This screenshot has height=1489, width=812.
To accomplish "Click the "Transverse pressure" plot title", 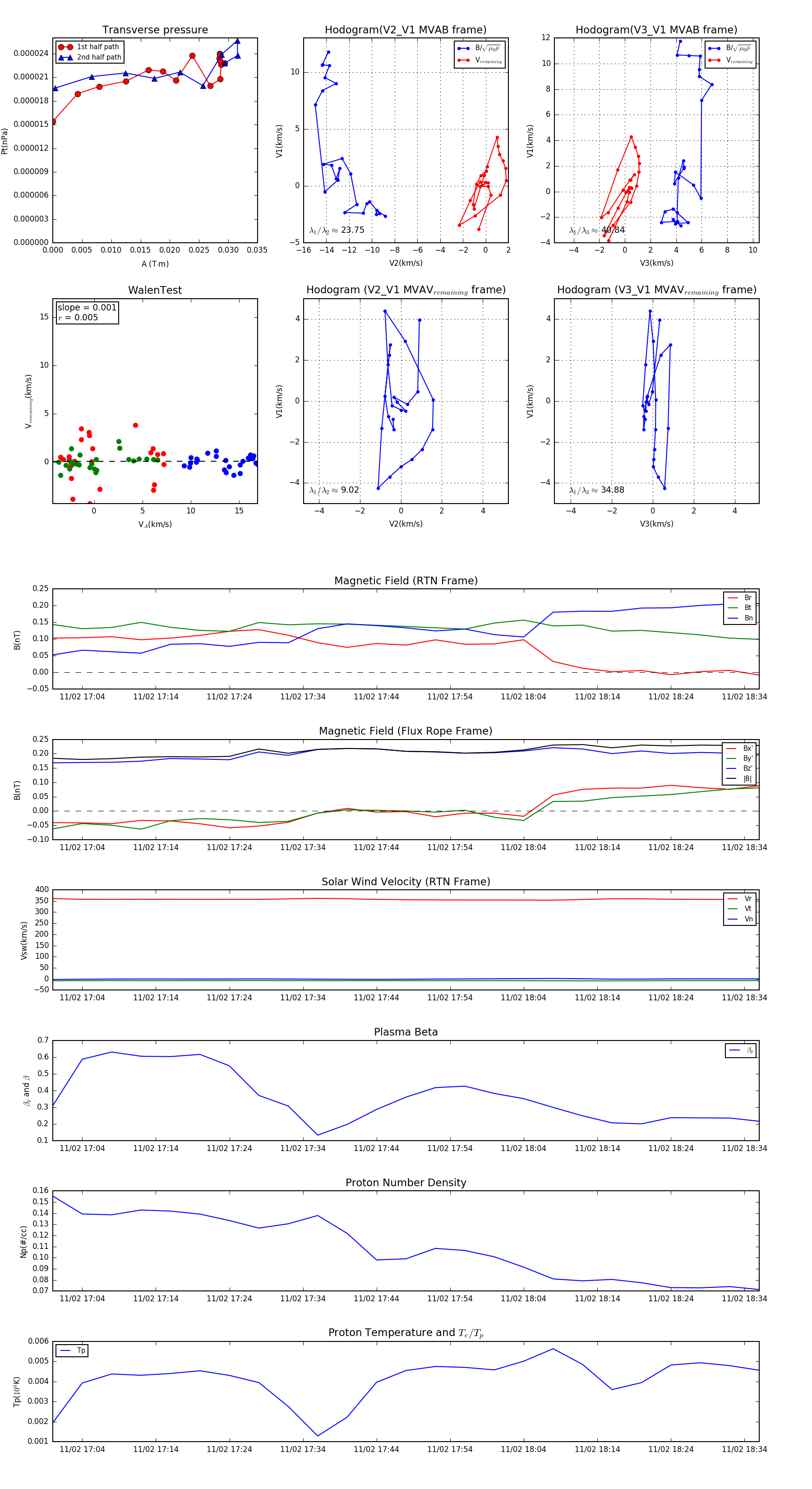I will click(x=155, y=29).
